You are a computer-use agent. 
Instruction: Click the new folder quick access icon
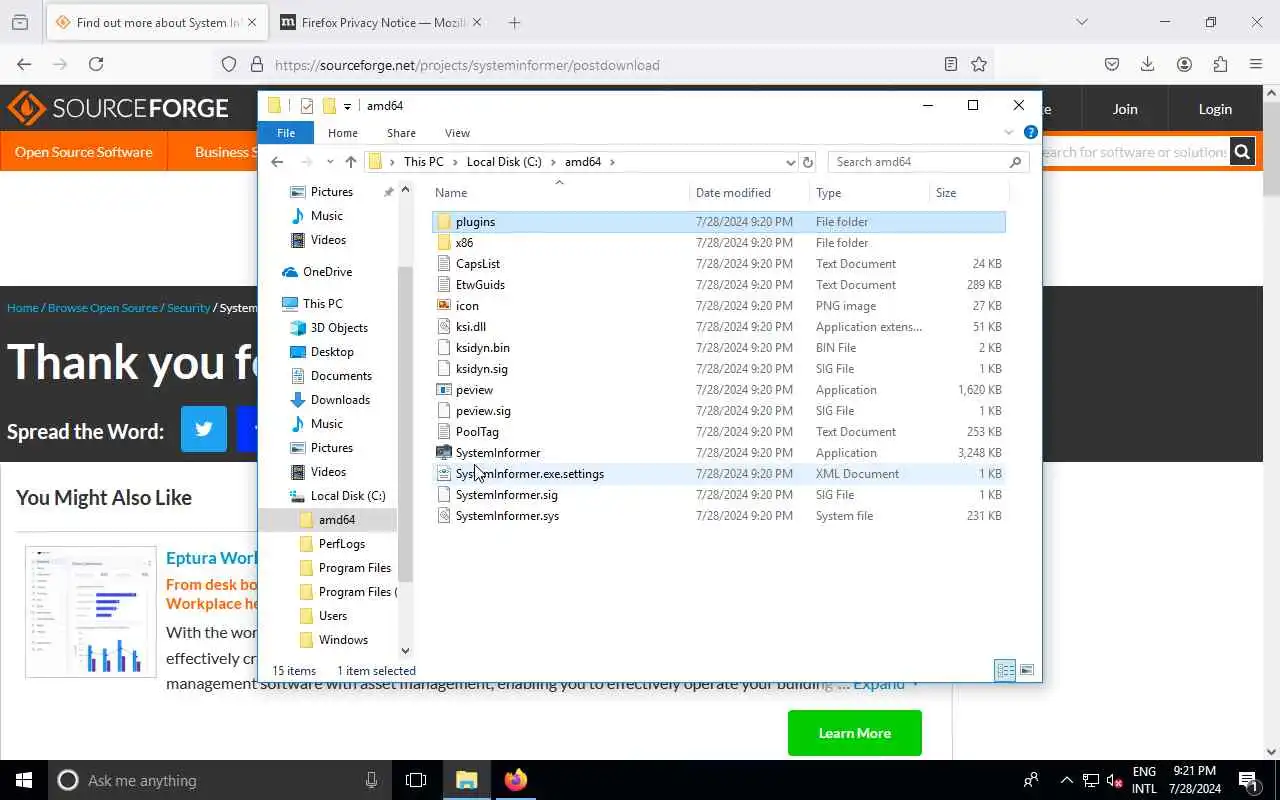329,106
